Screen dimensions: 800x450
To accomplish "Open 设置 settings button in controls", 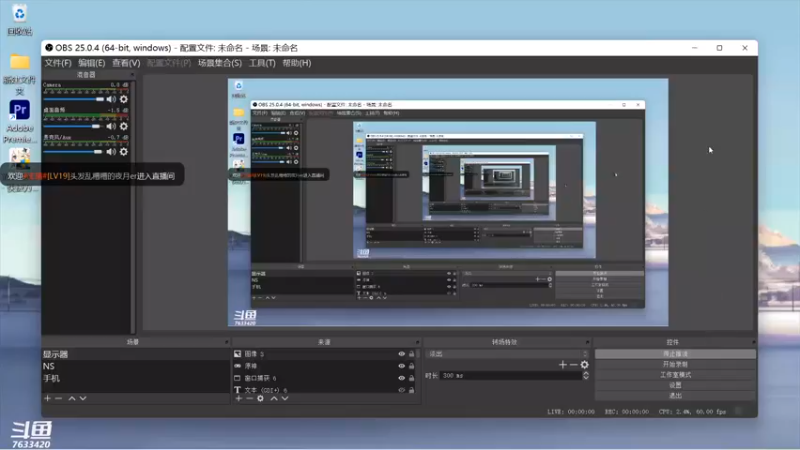I will pyautogui.click(x=675, y=385).
